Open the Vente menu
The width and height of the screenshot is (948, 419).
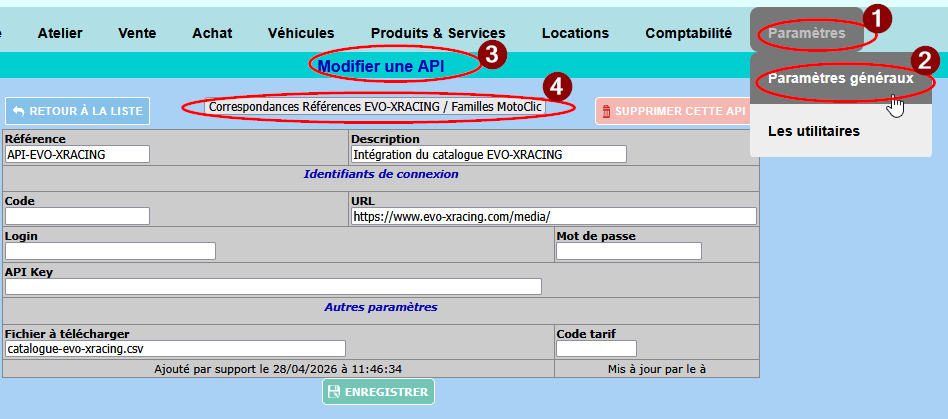pyautogui.click(x=137, y=33)
